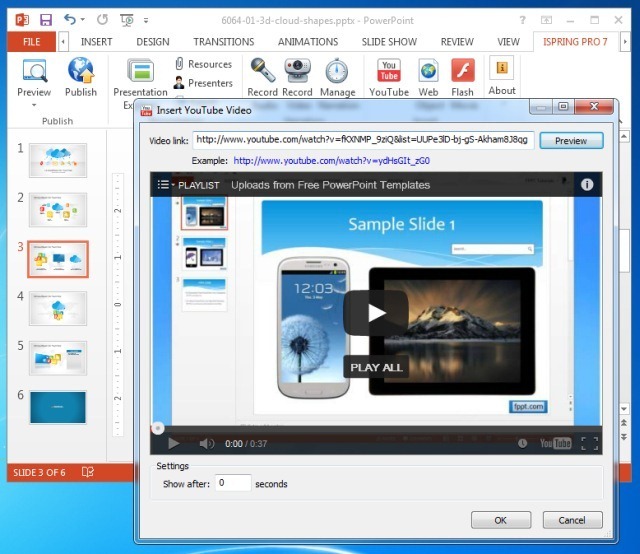Click the scroll down arrow in slide pane
Viewport: 640px width, 554px height.
624,408
